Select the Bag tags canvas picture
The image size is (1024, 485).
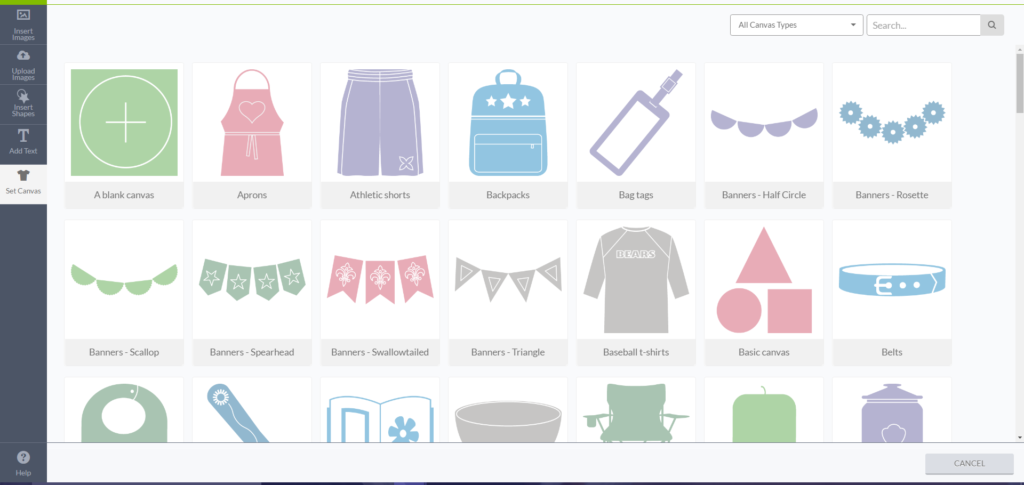click(x=635, y=123)
